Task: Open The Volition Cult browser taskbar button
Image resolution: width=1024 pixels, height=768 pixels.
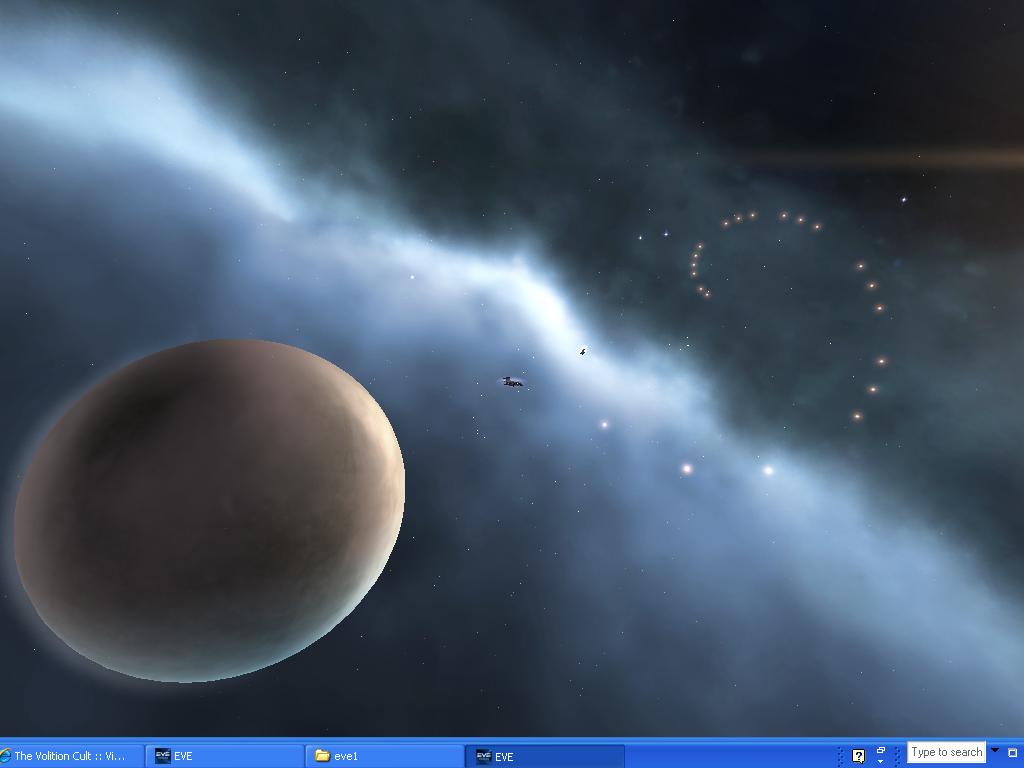Action: click(71, 756)
